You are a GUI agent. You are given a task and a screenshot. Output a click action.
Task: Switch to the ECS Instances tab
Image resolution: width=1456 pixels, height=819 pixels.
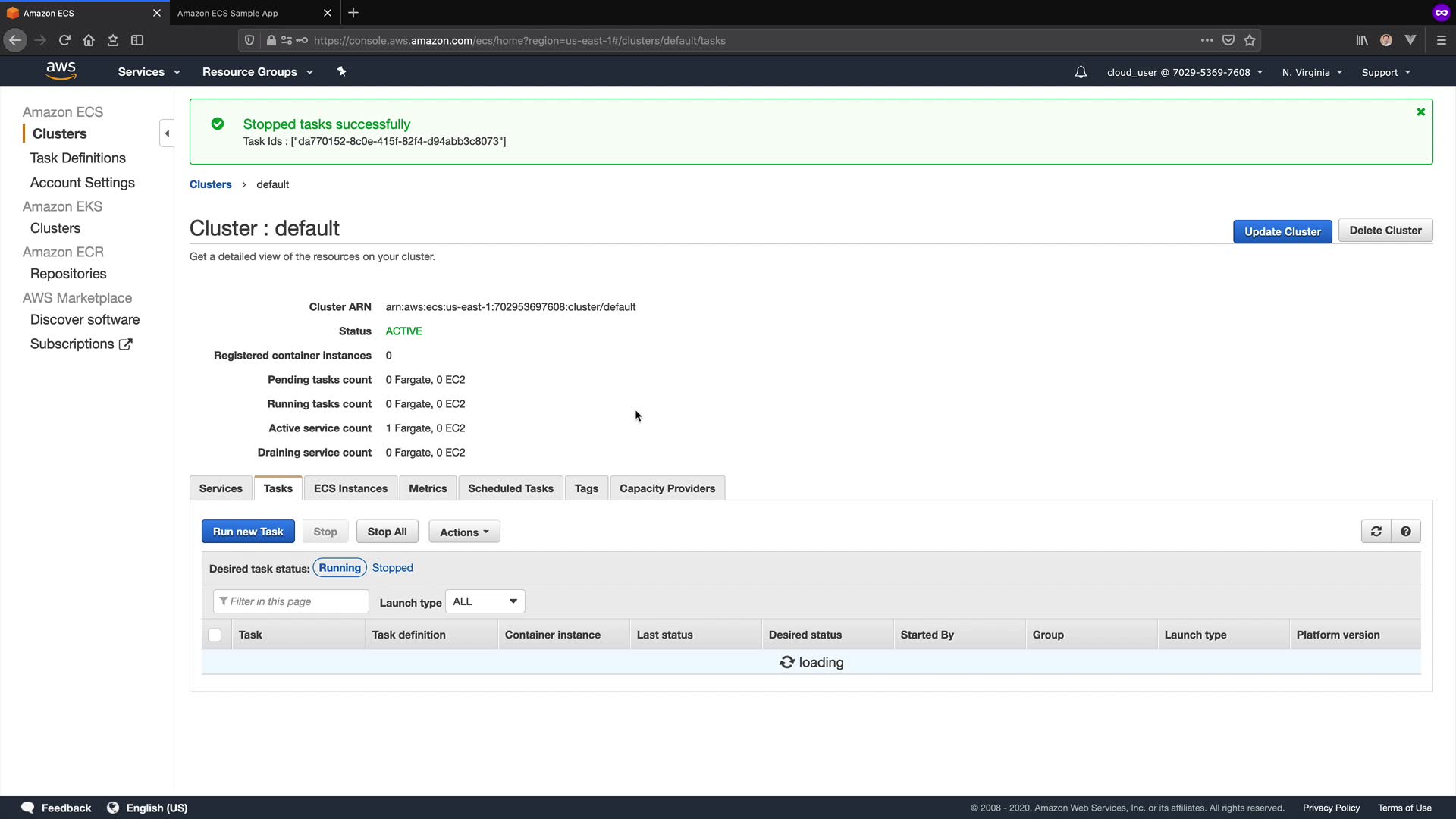[x=350, y=488]
